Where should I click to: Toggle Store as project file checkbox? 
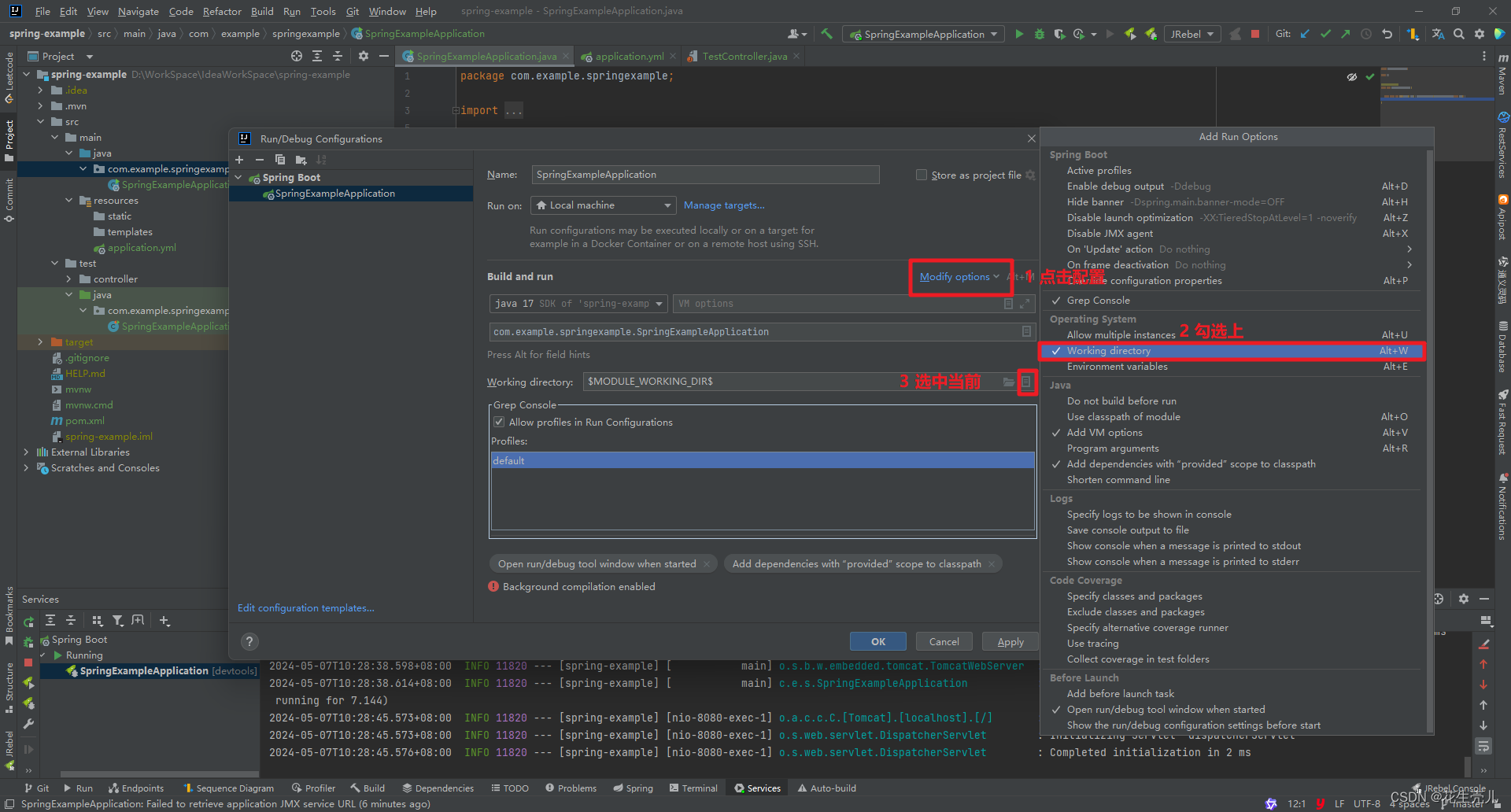922,175
